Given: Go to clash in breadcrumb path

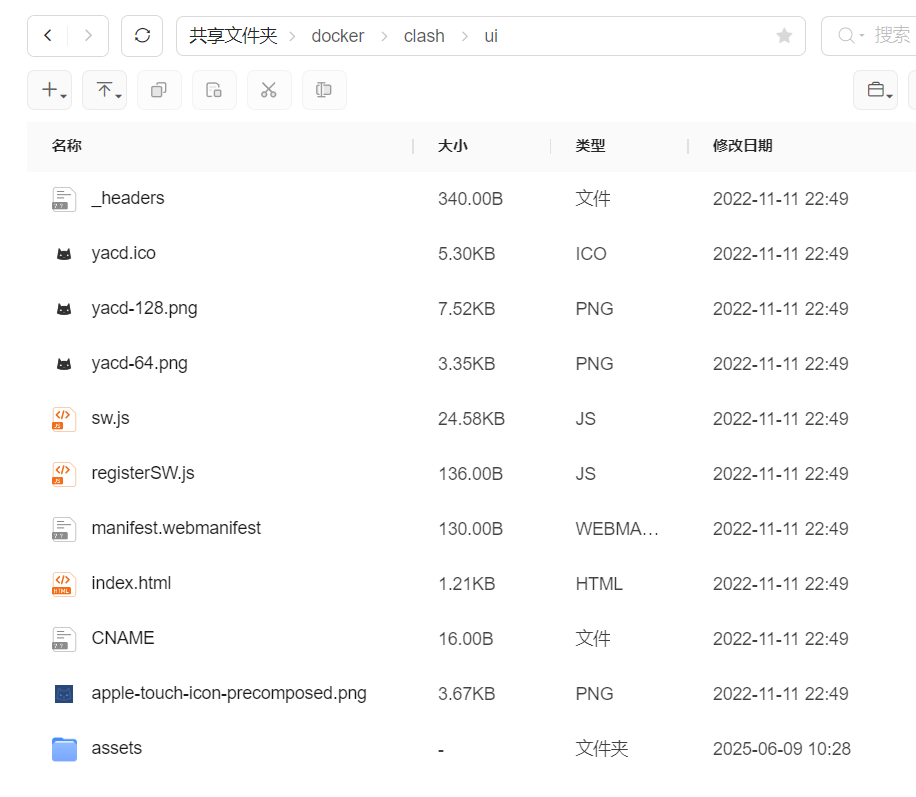Looking at the screenshot, I should (x=424, y=36).
